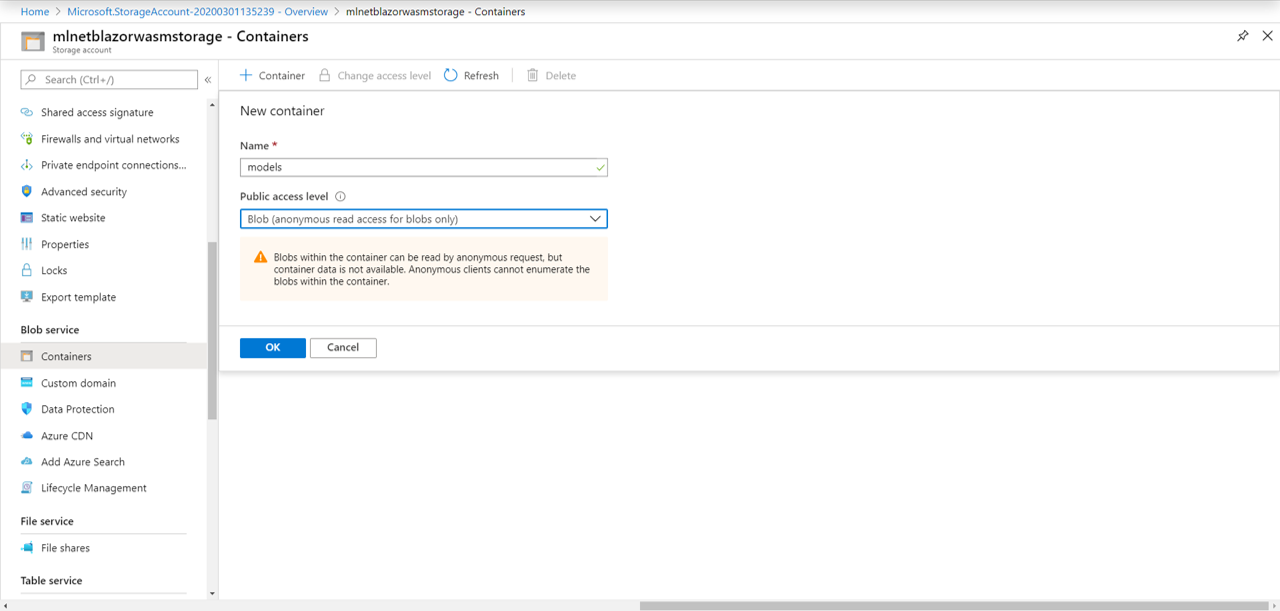Open the Static website page
Screen dimensions: 1280x611
pyautogui.click(x=73, y=218)
